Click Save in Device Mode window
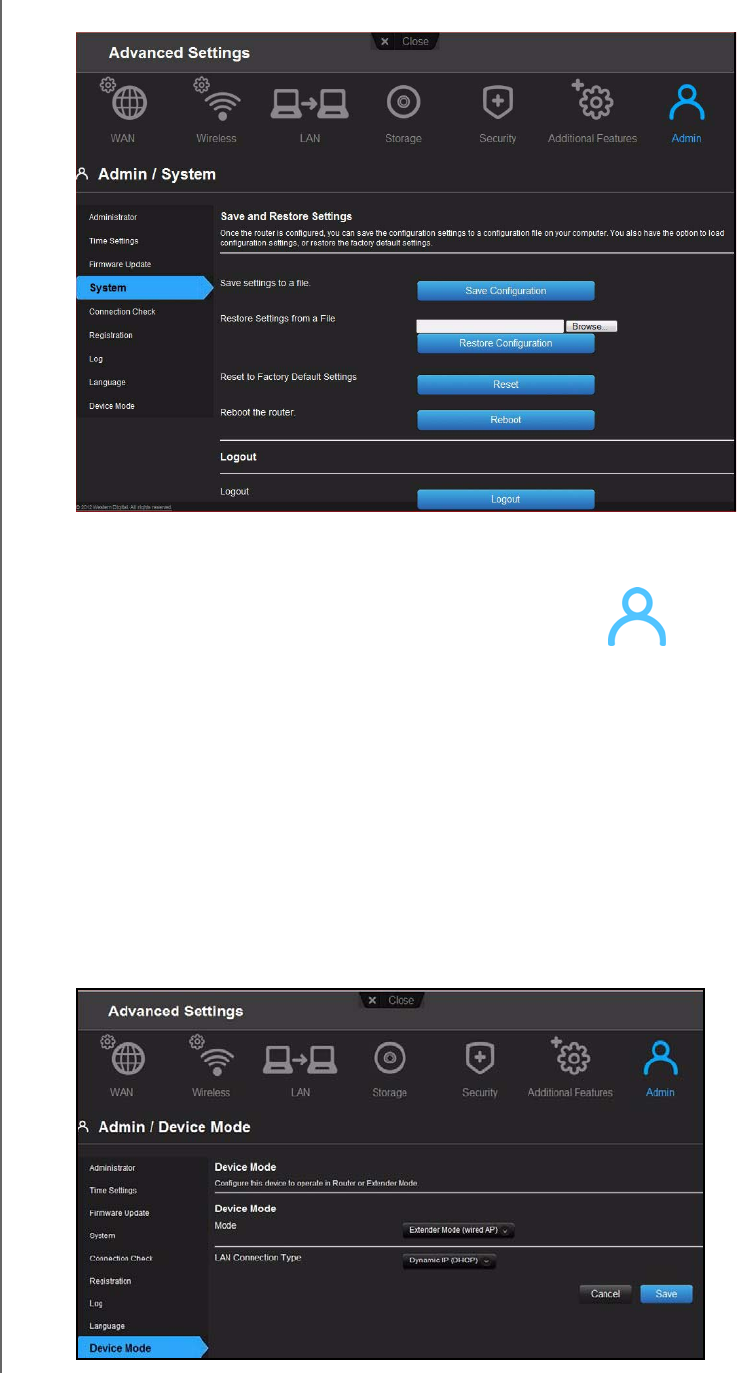This screenshot has height=1373, width=737. tap(666, 1294)
